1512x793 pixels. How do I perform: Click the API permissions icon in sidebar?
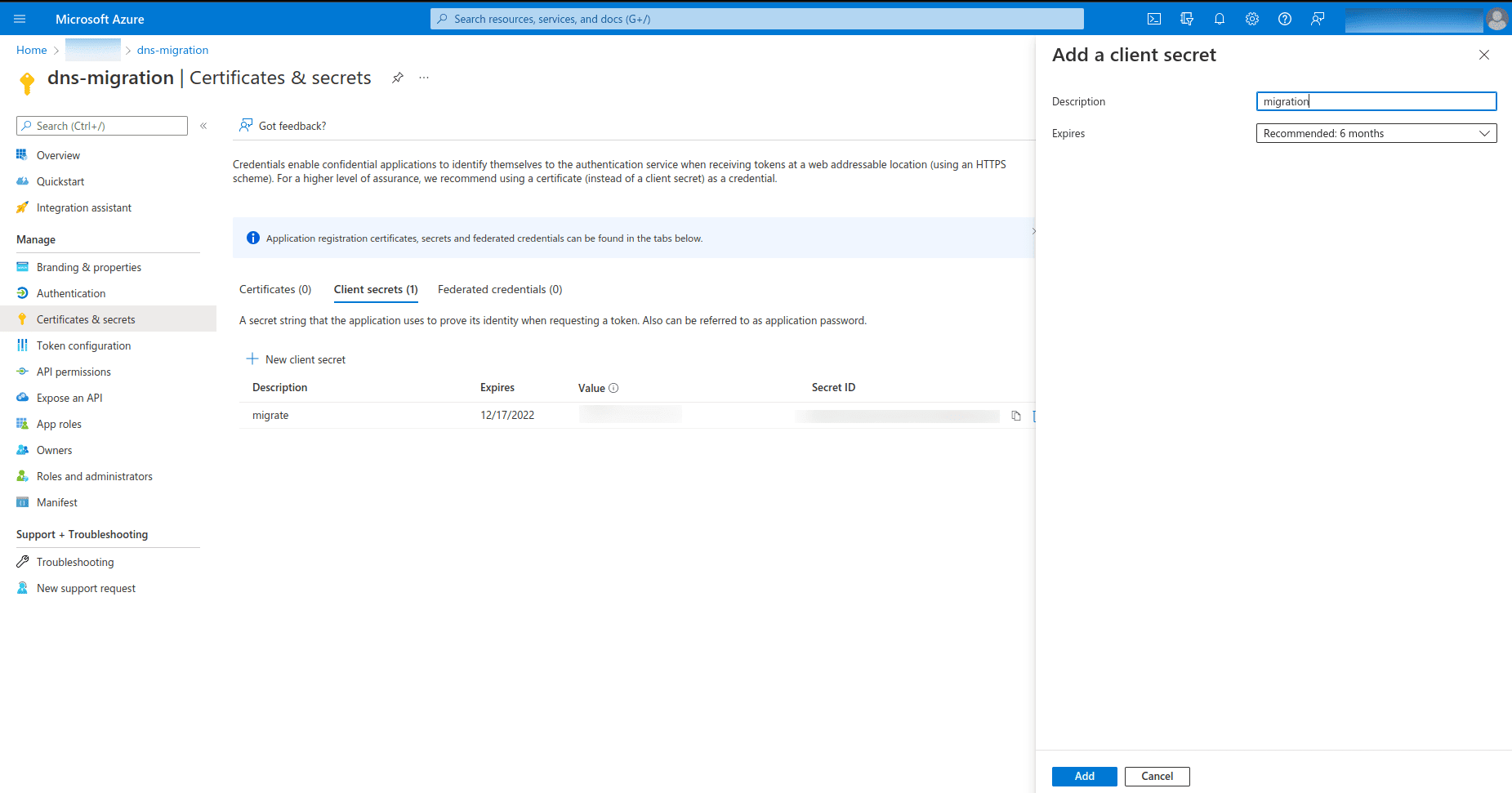22,371
